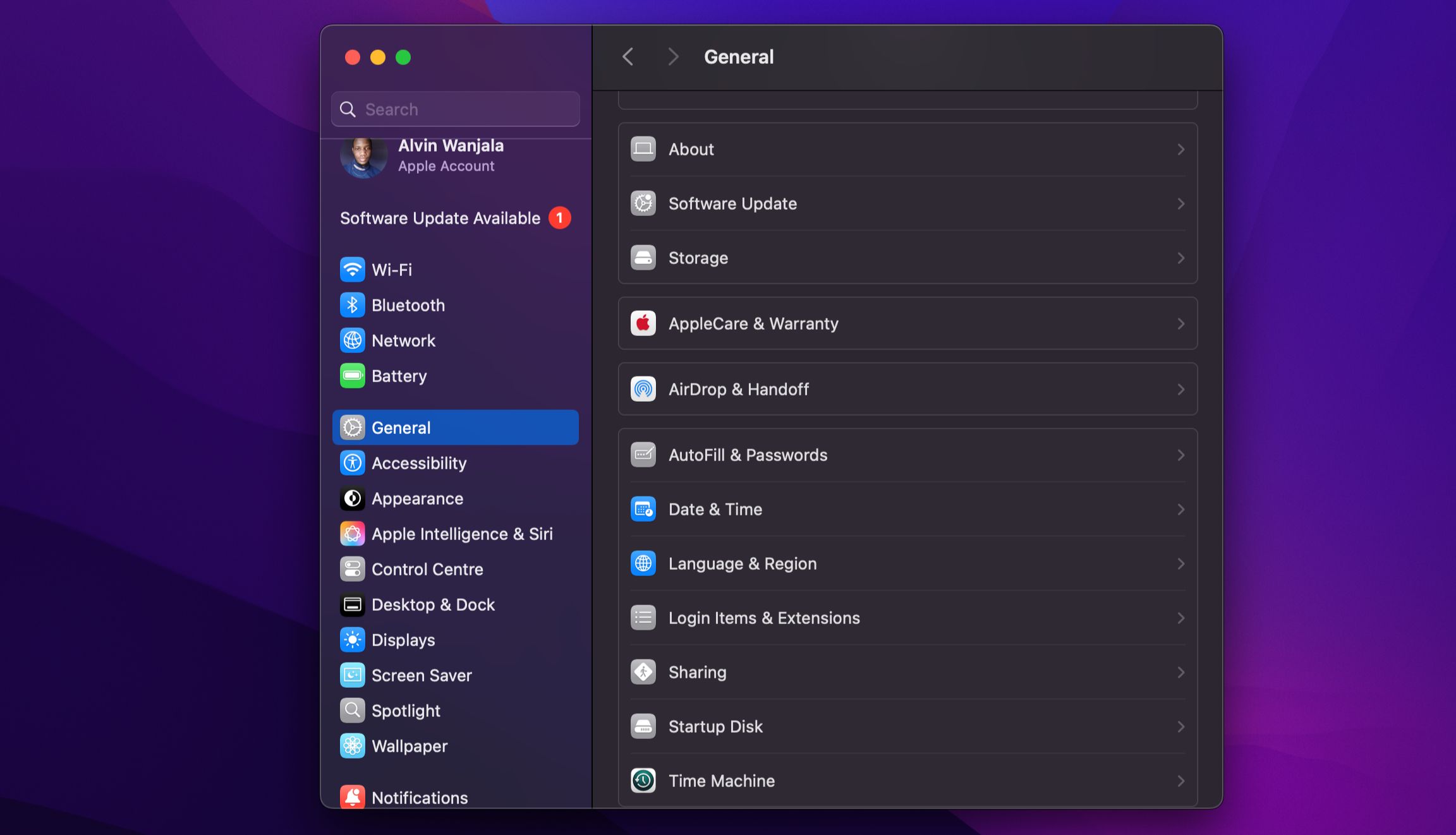Click the Date & Time calendar icon
1456x835 pixels.
coord(643,509)
